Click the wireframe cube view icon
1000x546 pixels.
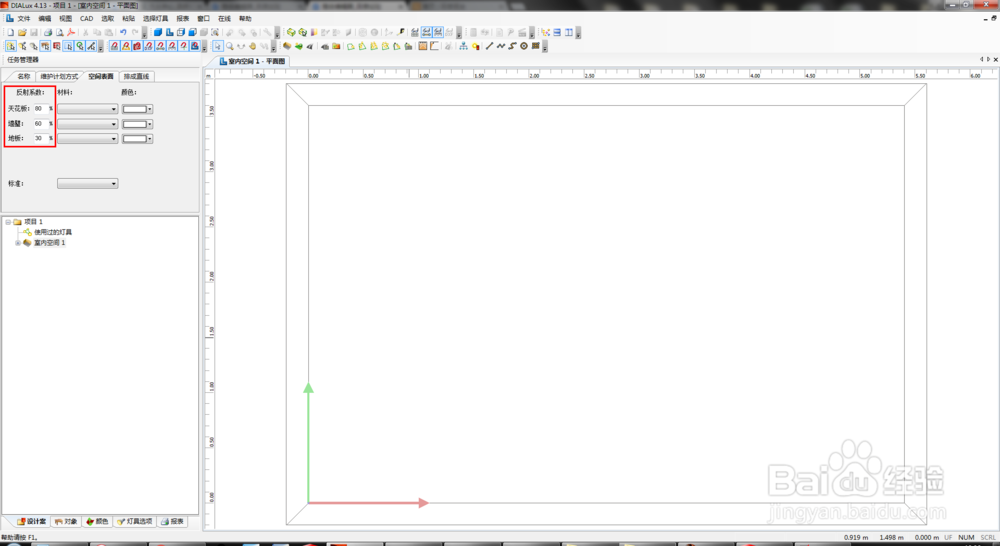click(x=181, y=32)
